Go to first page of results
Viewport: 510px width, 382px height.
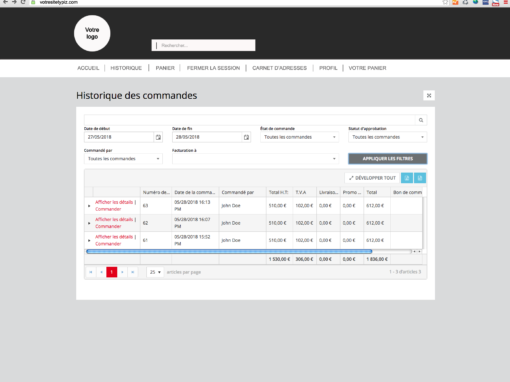point(91,272)
